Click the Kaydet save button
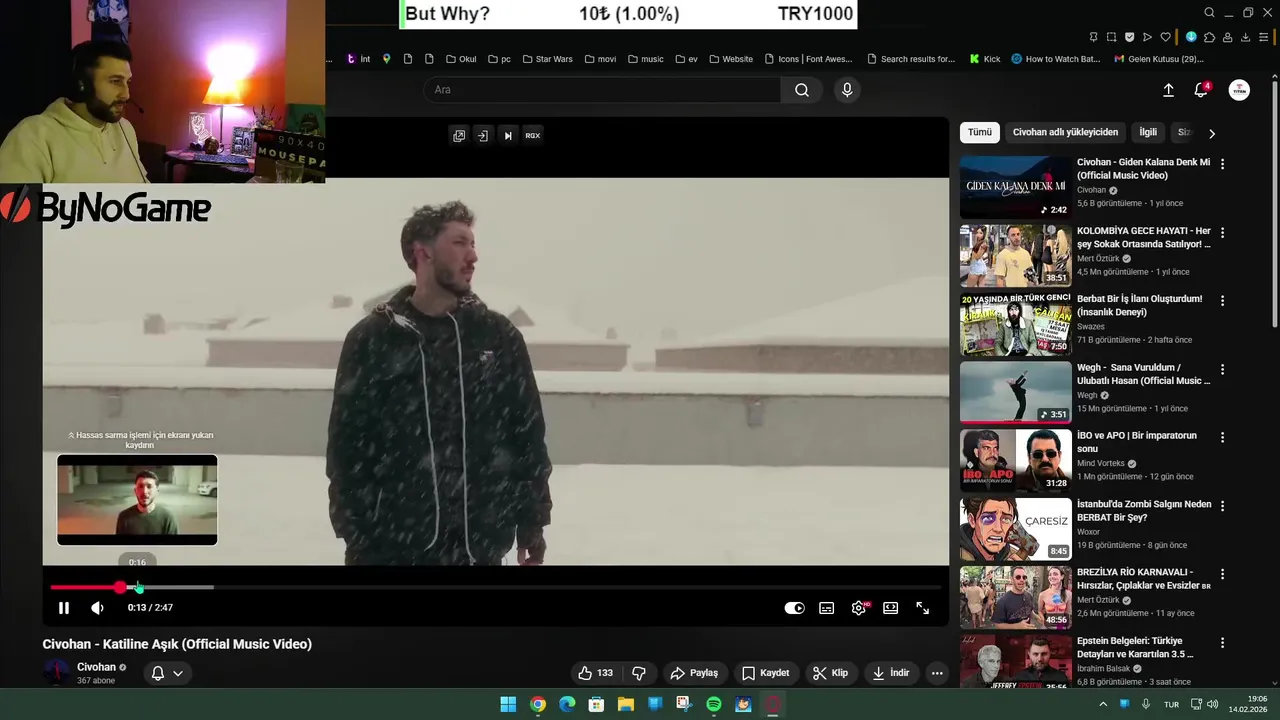 click(765, 673)
